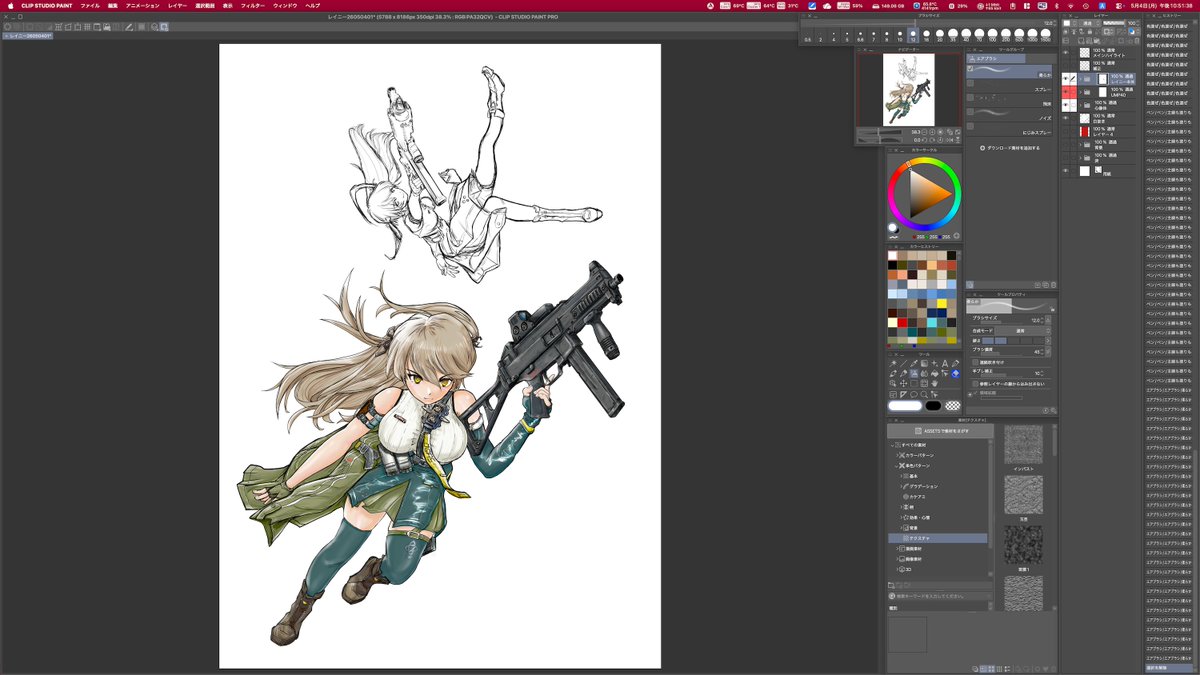Open フィルター menu
The width and height of the screenshot is (1200, 675).
pos(253,5)
